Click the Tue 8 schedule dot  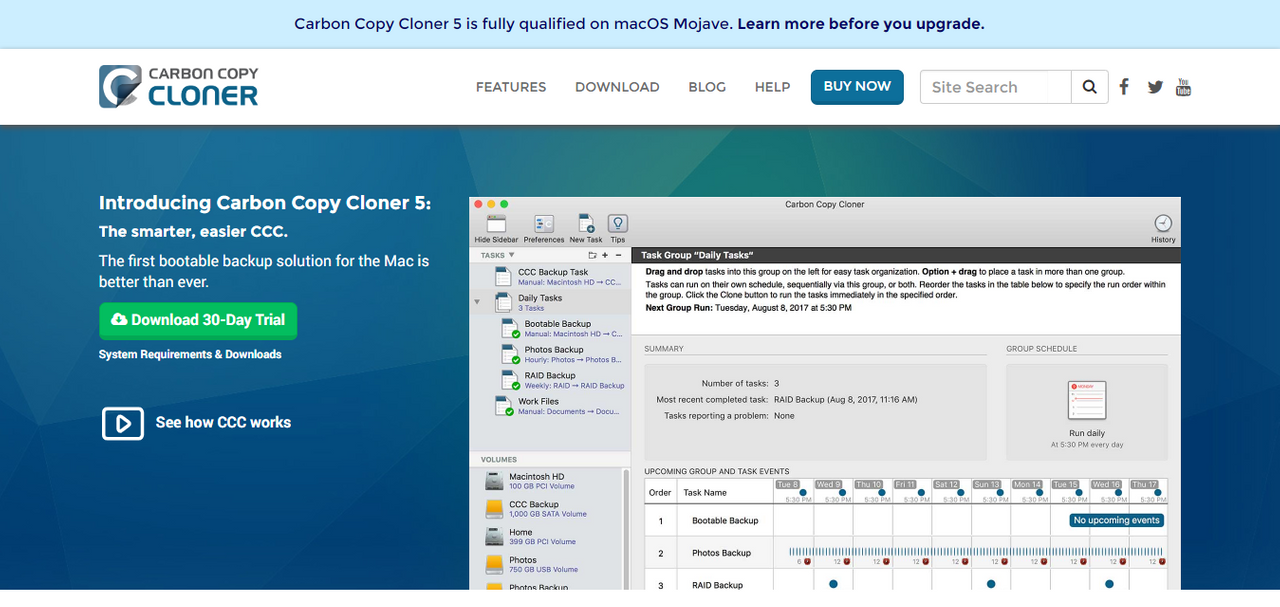click(x=802, y=492)
